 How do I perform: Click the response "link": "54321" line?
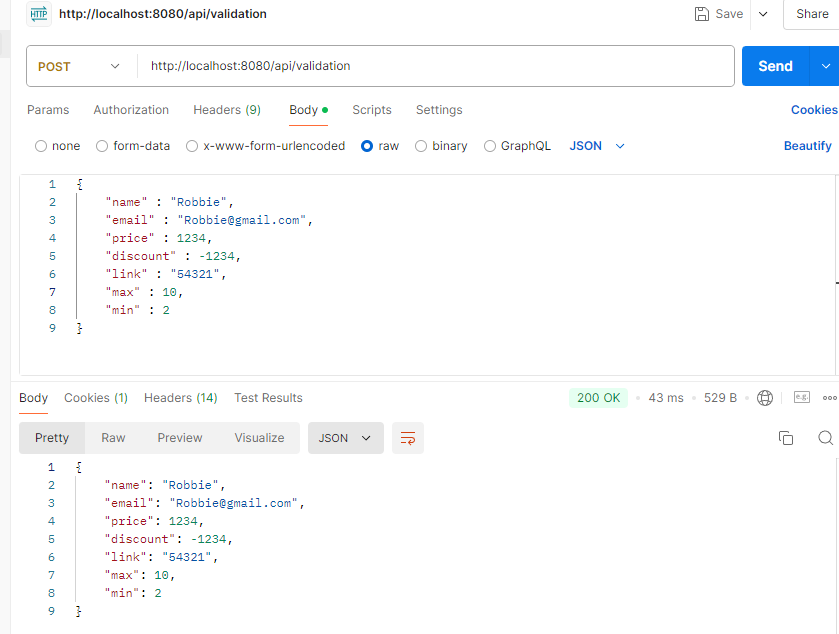(161, 557)
